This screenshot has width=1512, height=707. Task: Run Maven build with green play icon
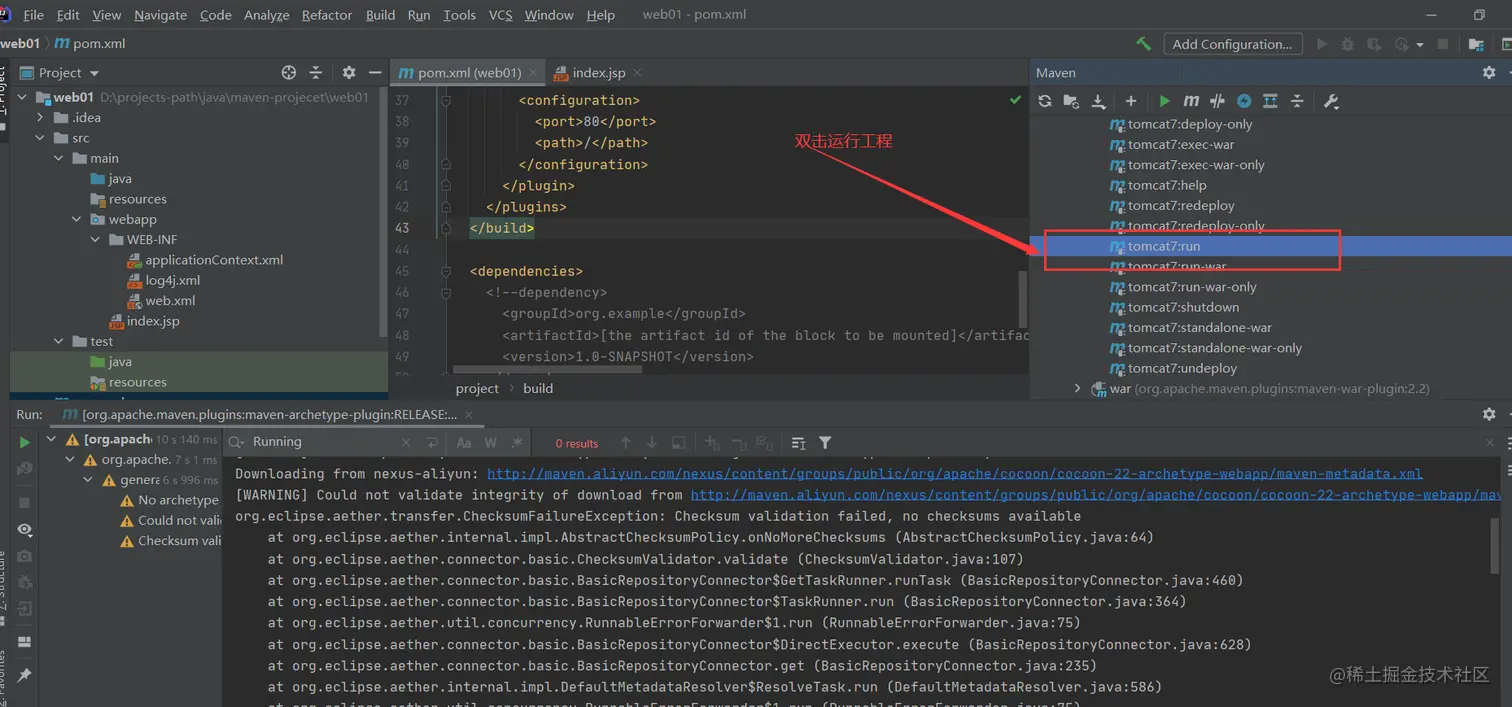click(x=1164, y=101)
